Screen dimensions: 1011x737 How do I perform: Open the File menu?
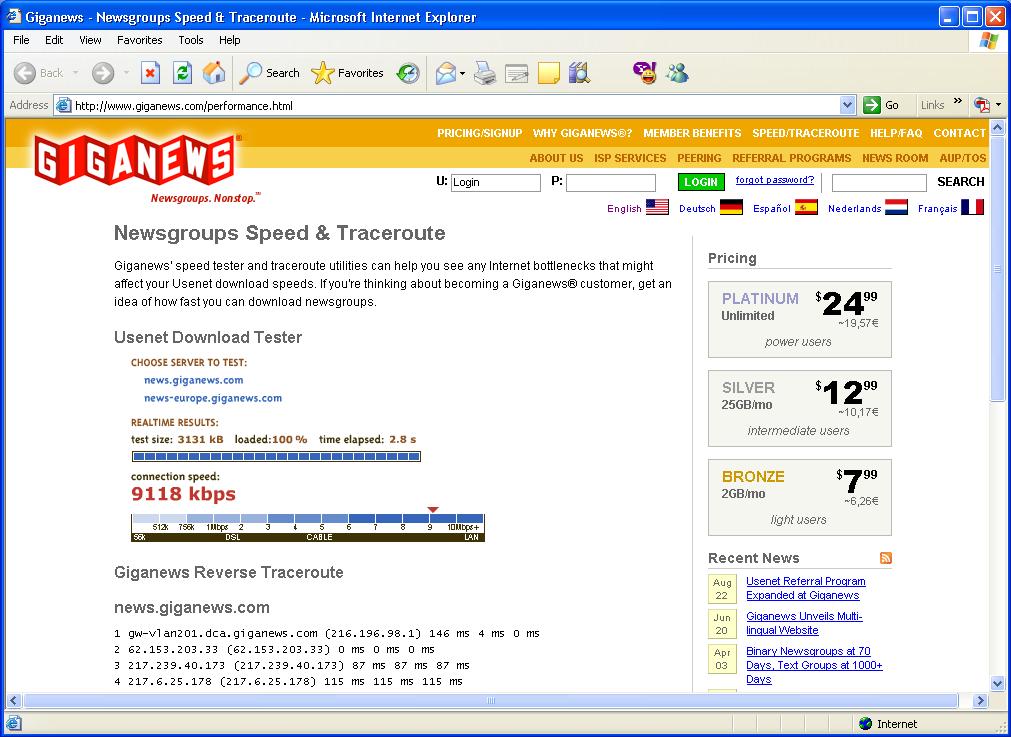click(21, 40)
